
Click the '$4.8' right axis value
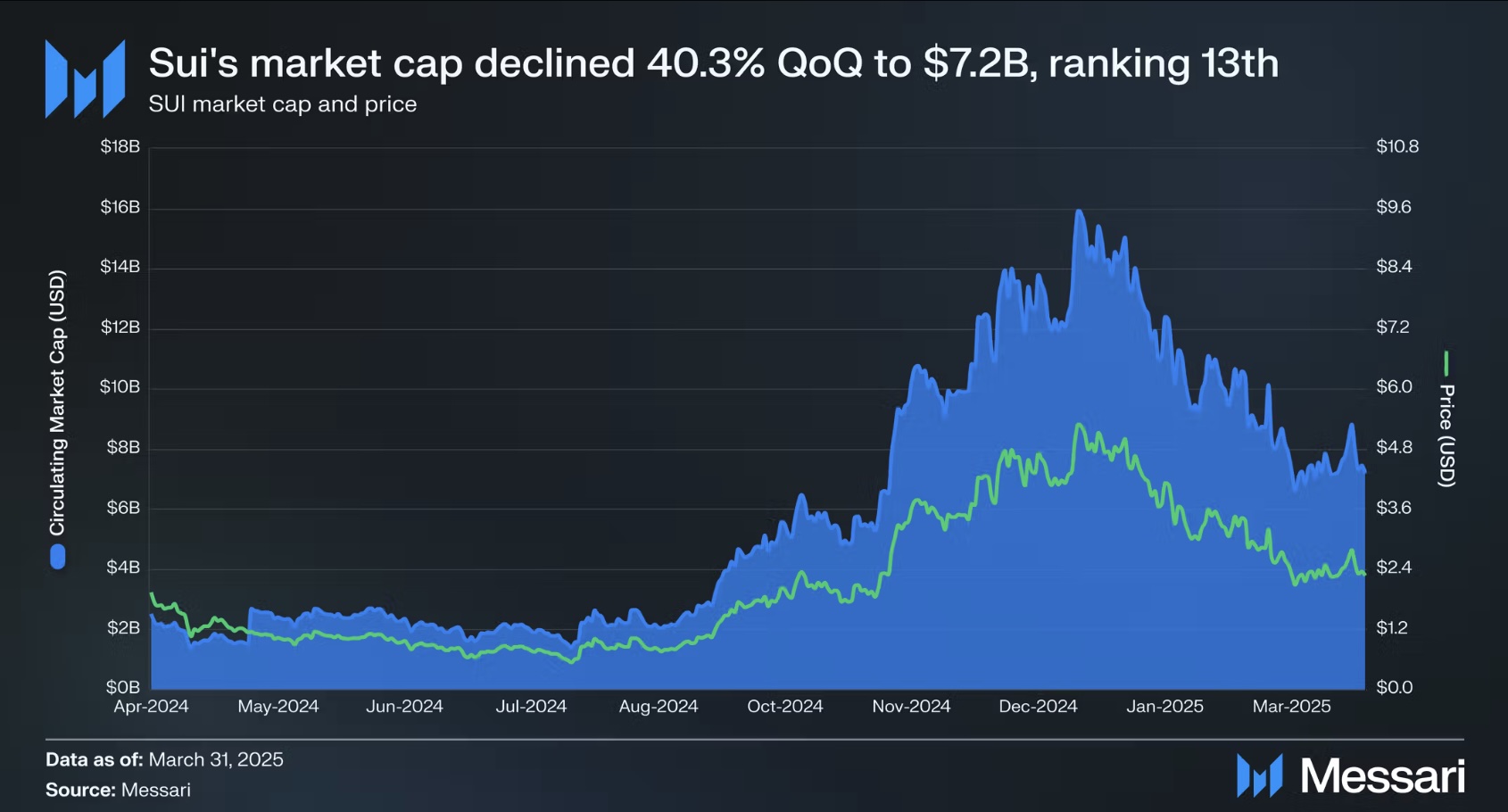coord(1394,447)
